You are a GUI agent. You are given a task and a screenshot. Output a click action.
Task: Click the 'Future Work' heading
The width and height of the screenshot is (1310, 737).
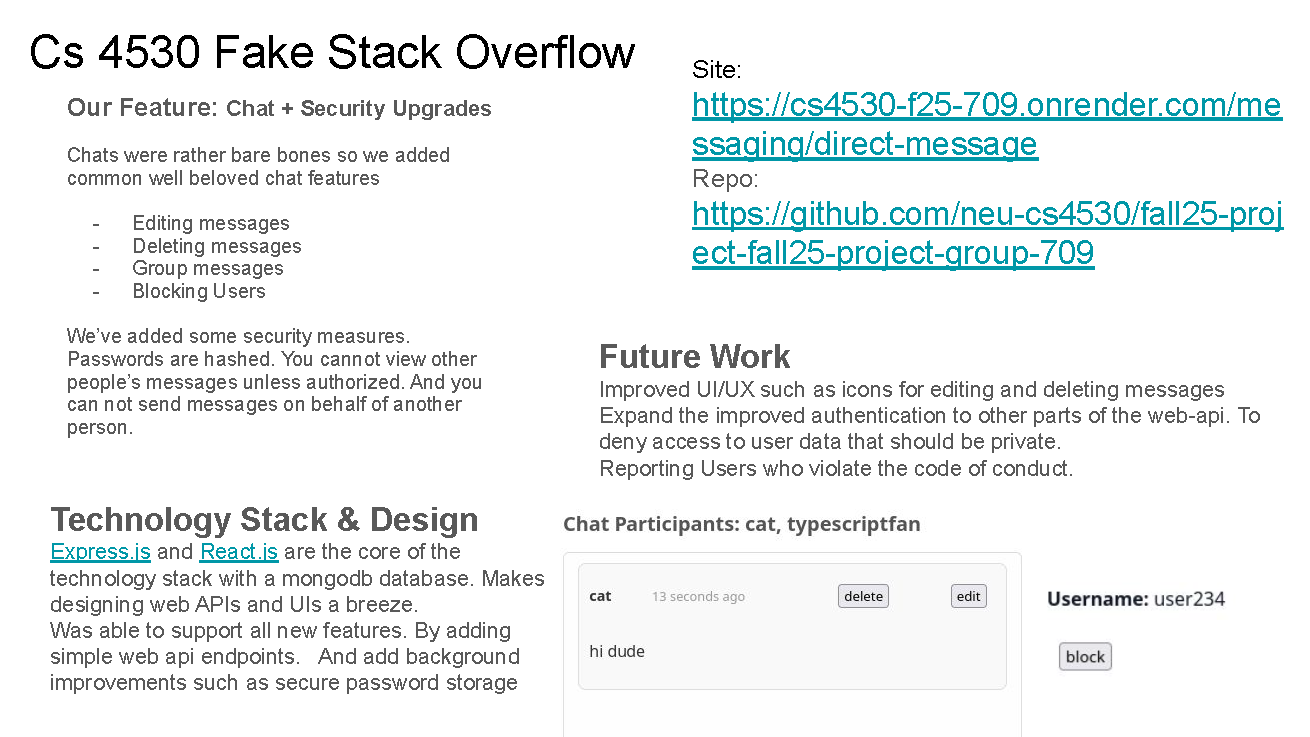pos(694,357)
